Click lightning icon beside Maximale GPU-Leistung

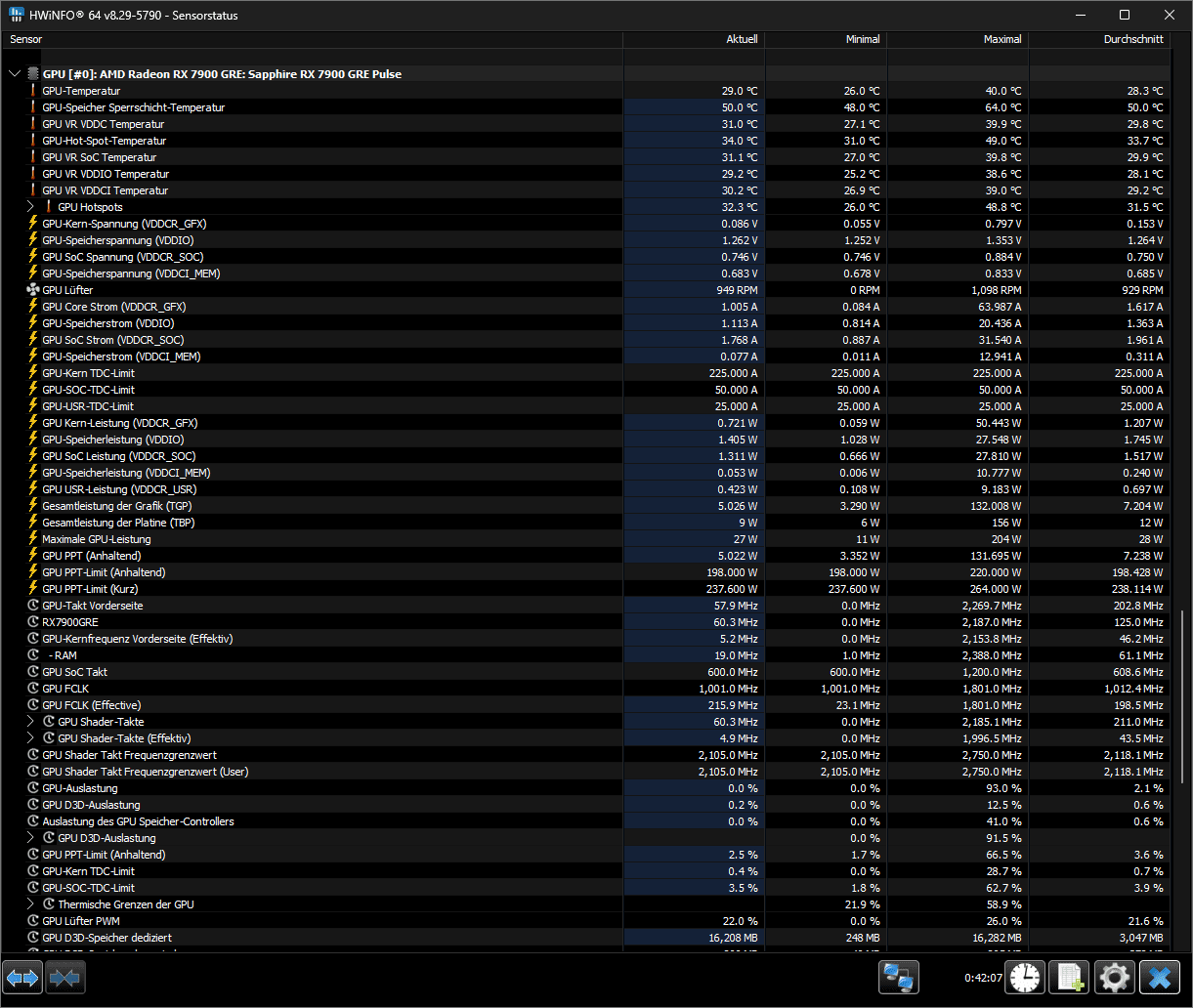32,539
